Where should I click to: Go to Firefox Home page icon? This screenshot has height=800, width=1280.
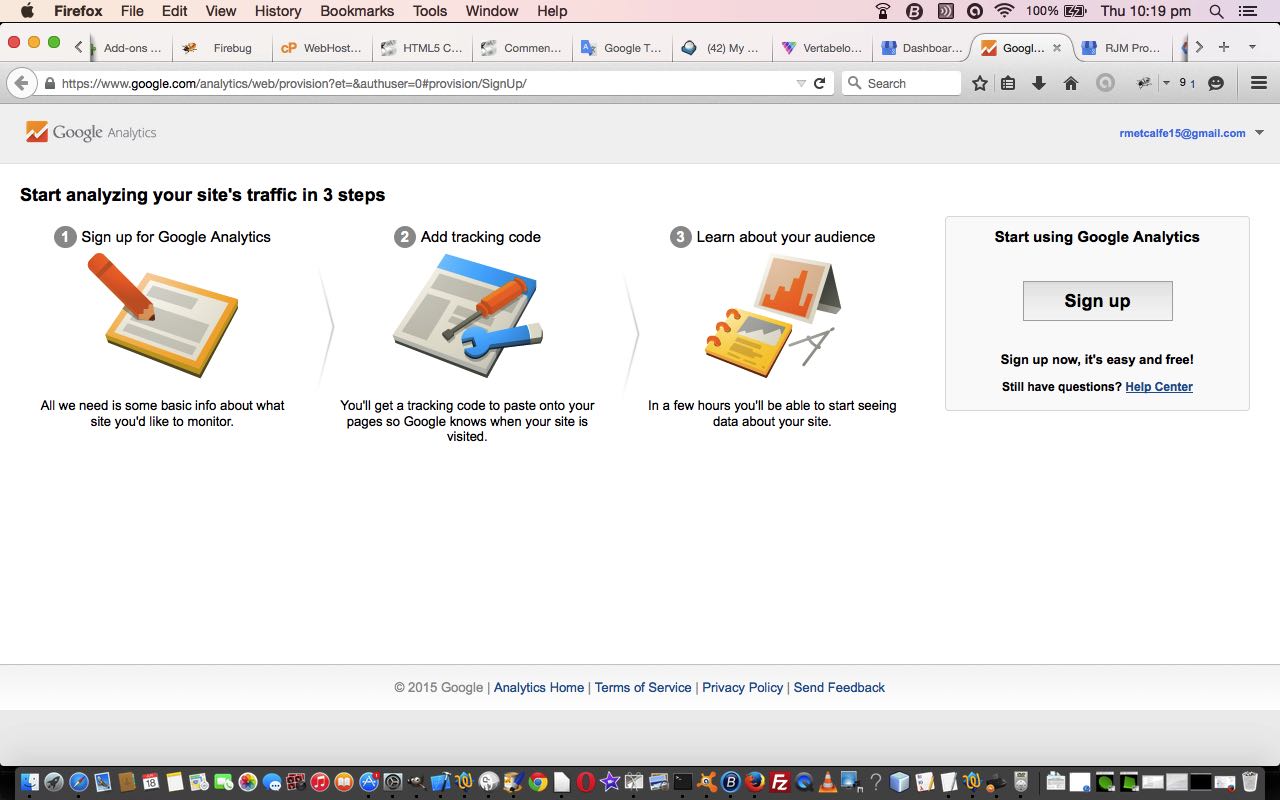tap(1071, 83)
